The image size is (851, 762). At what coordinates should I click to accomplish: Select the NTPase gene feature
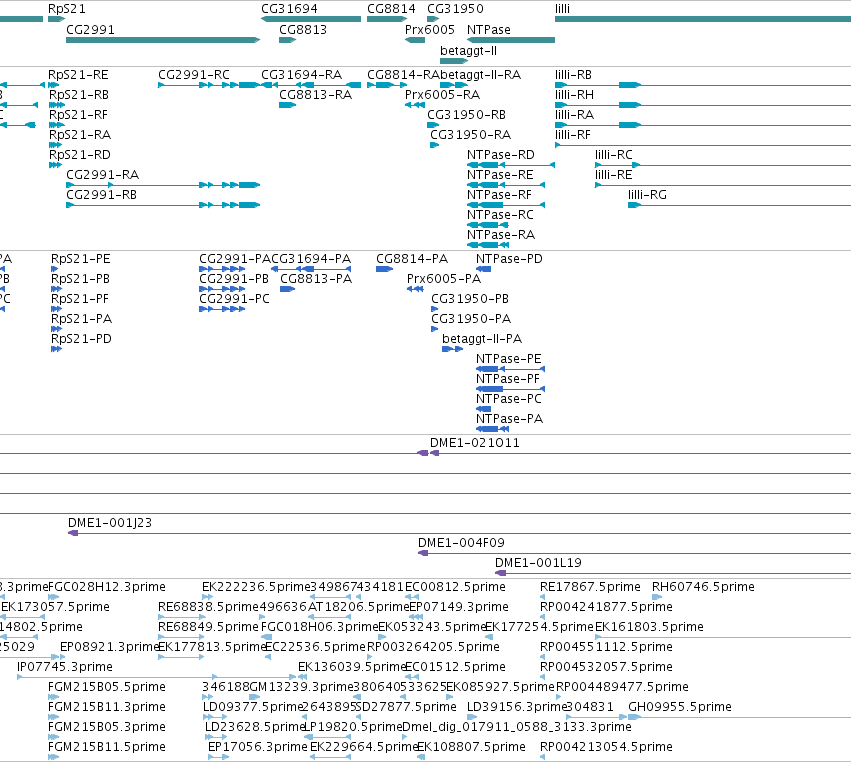pos(511,40)
